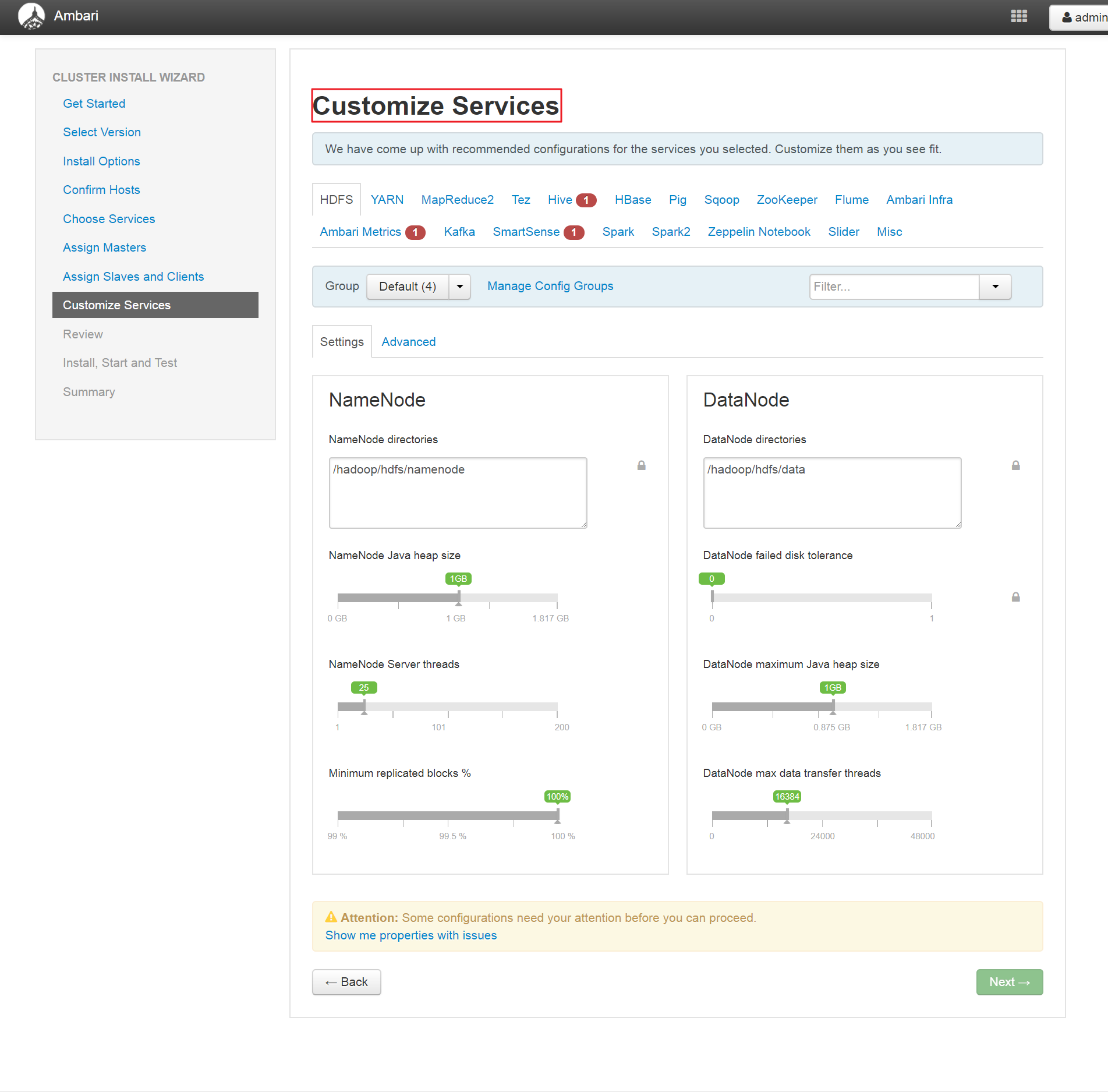Open the Flume tab

pos(852,200)
